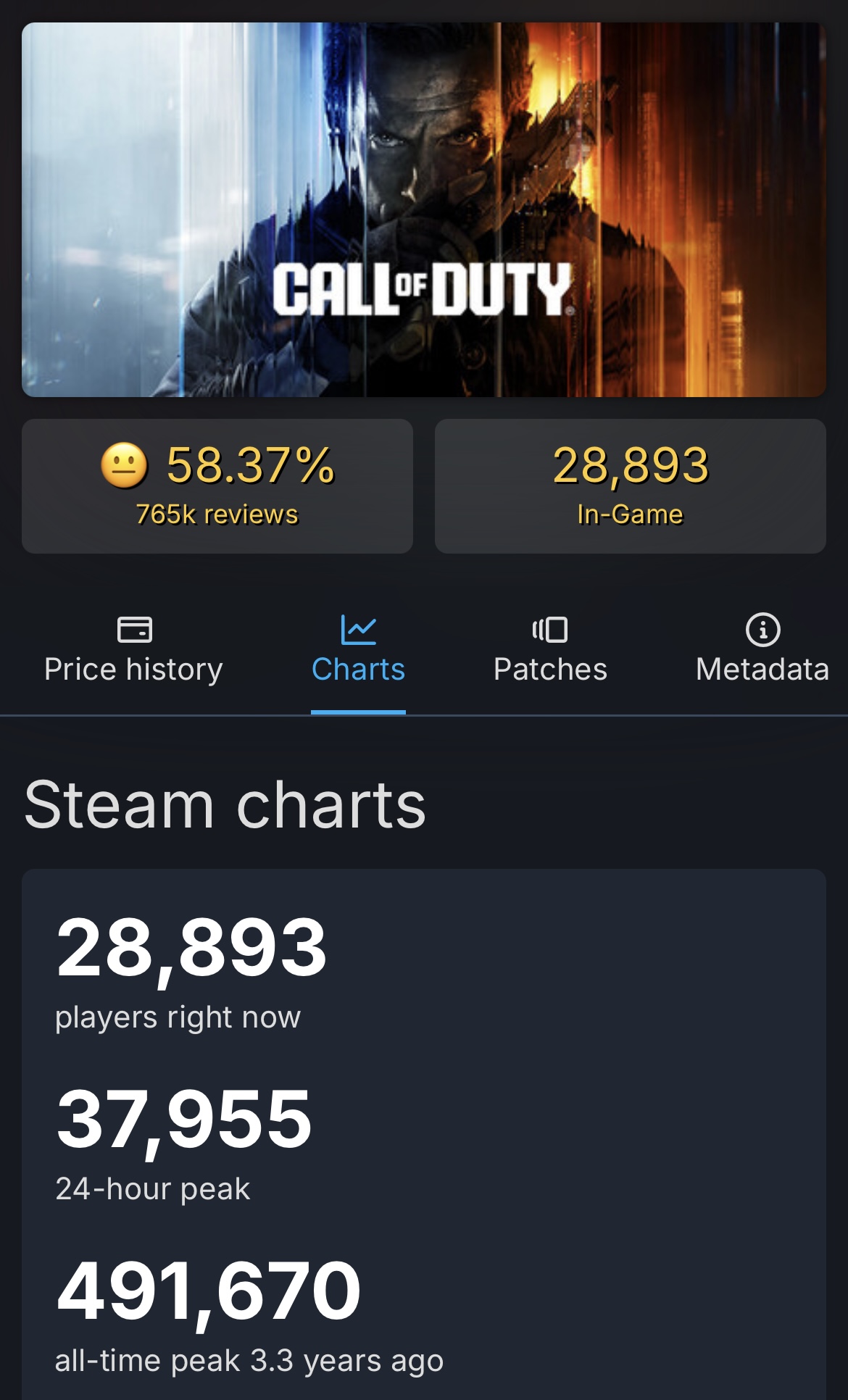Select the Charts tab label

[x=358, y=670]
